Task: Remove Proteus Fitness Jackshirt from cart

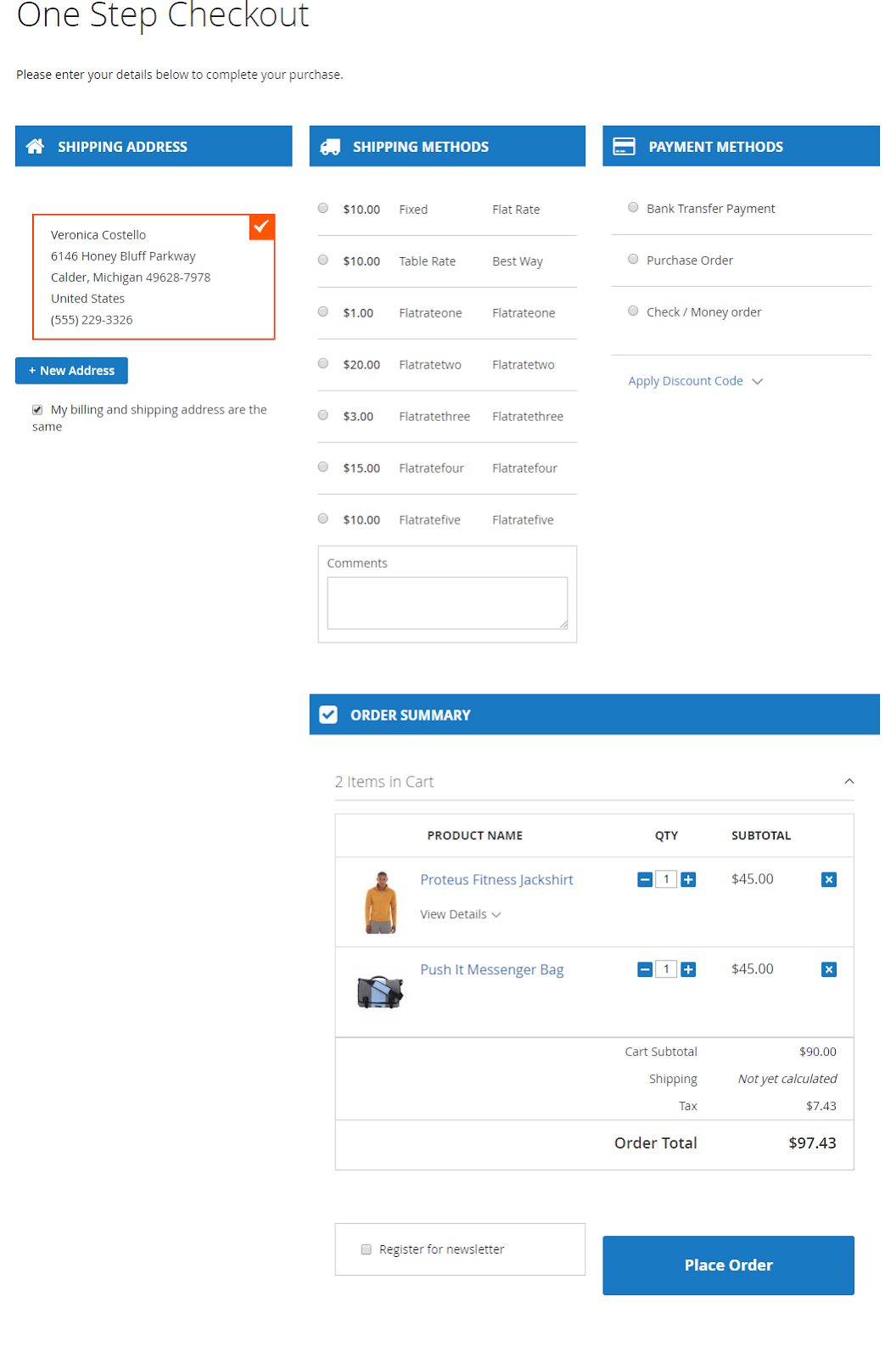Action: [829, 880]
